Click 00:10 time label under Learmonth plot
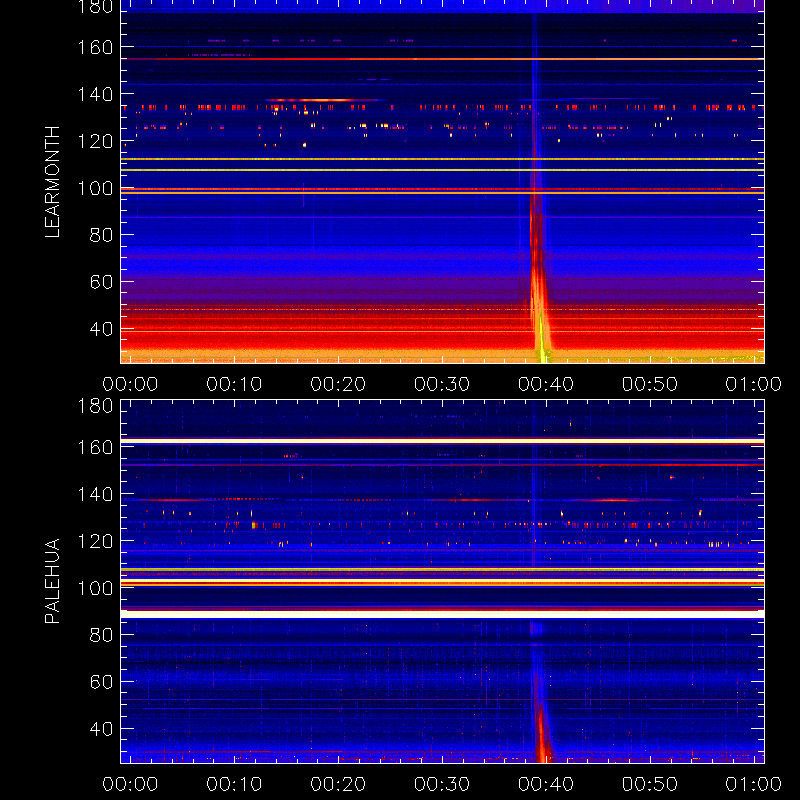The image size is (800, 800). click(234, 384)
